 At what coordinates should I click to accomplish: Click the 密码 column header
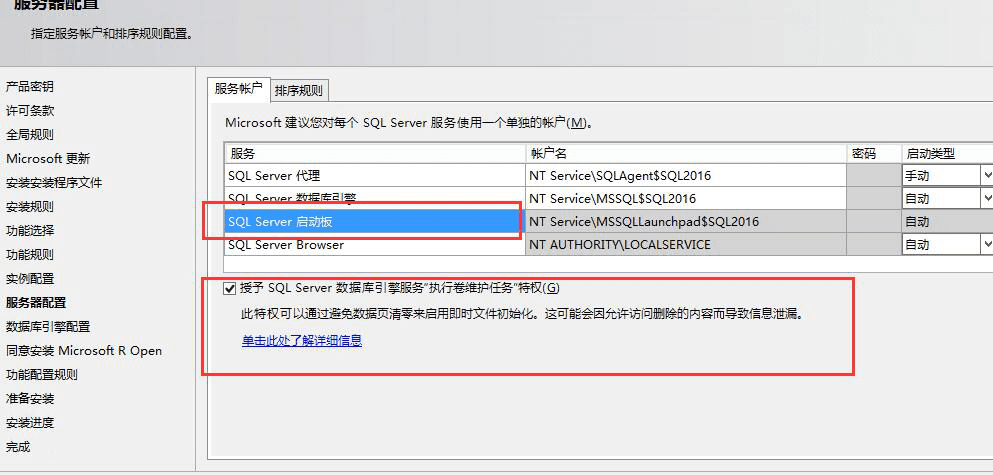[874, 153]
